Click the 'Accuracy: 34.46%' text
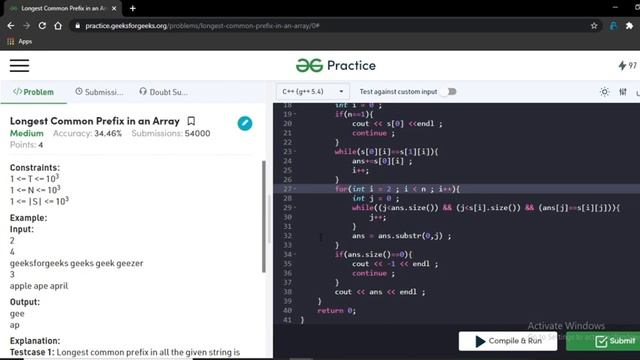 point(87,133)
